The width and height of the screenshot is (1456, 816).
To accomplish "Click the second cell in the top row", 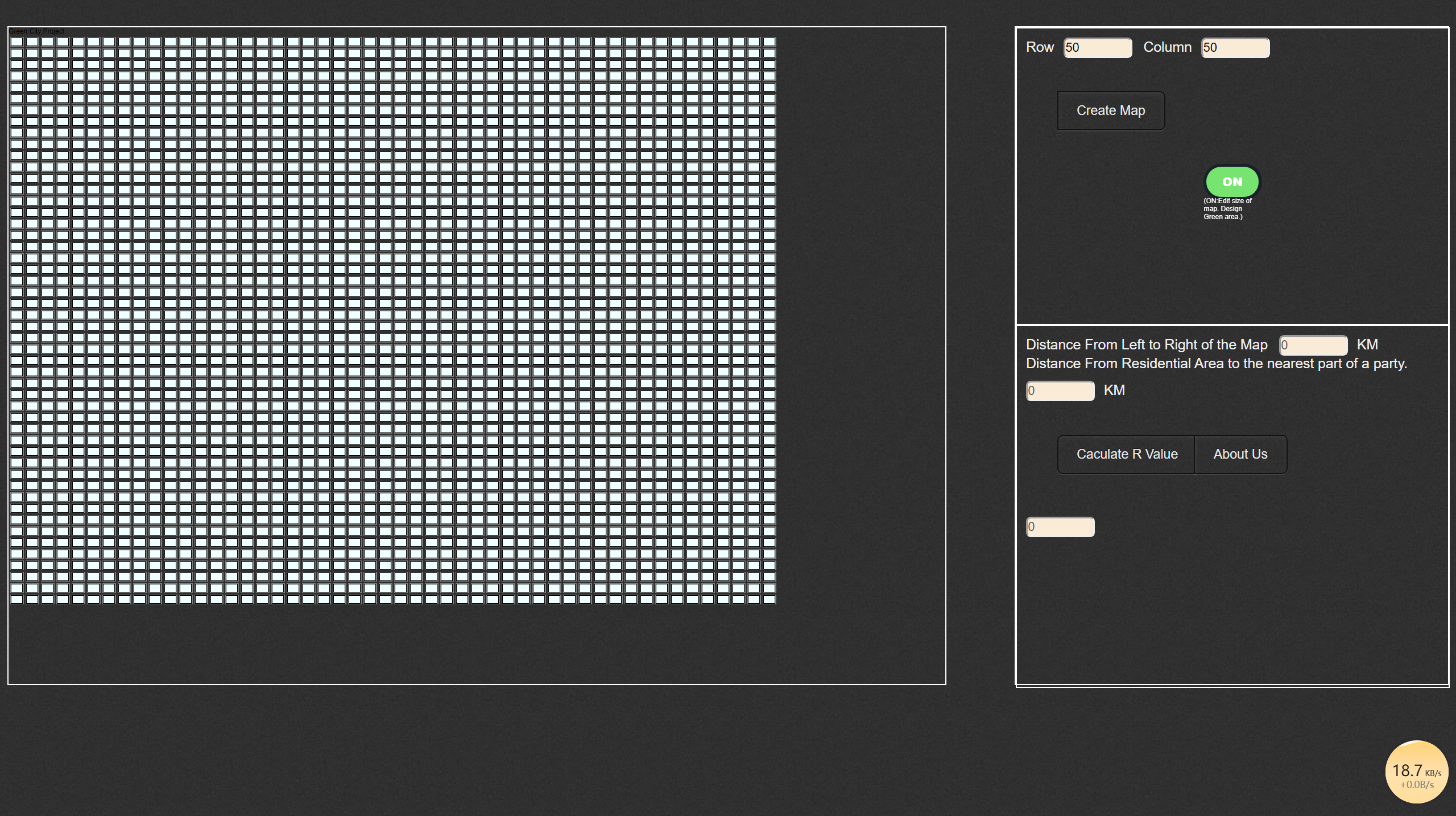I will click(x=32, y=42).
